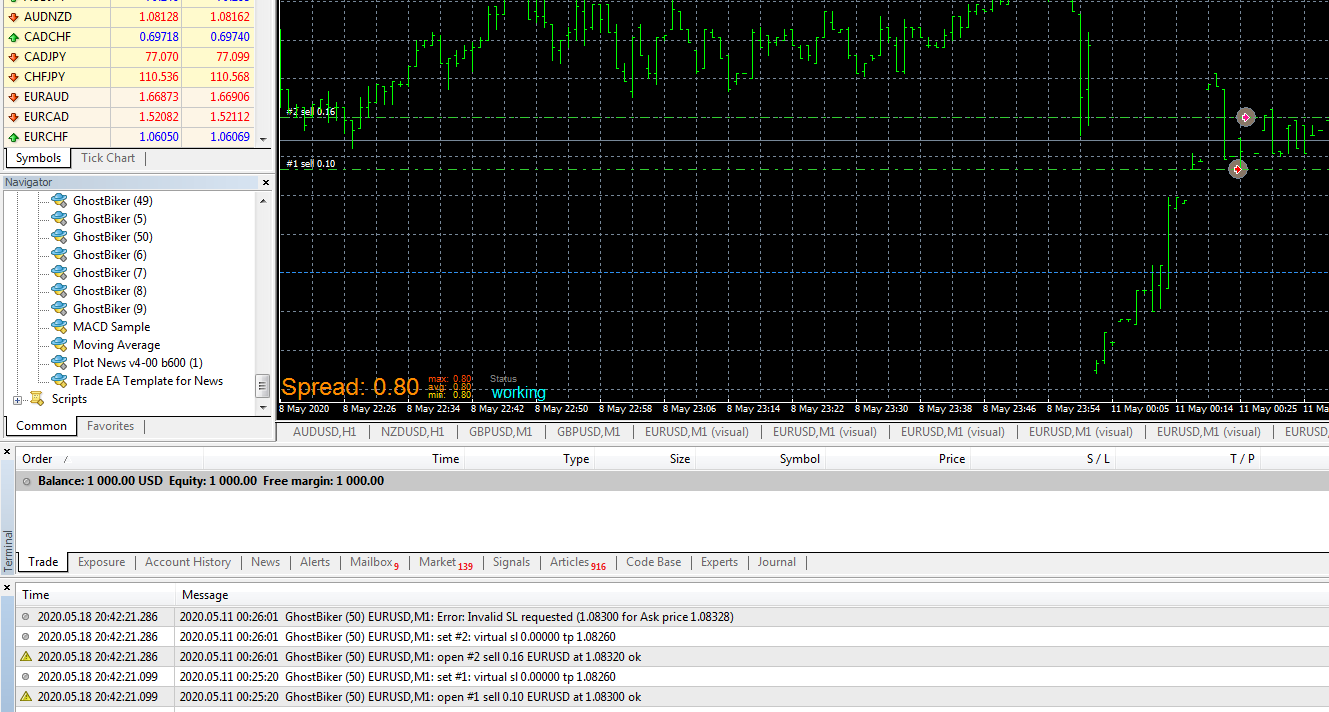The height and width of the screenshot is (712, 1329).
Task: Click warning icon of 'open #1 sell' log row
Action: [26, 697]
